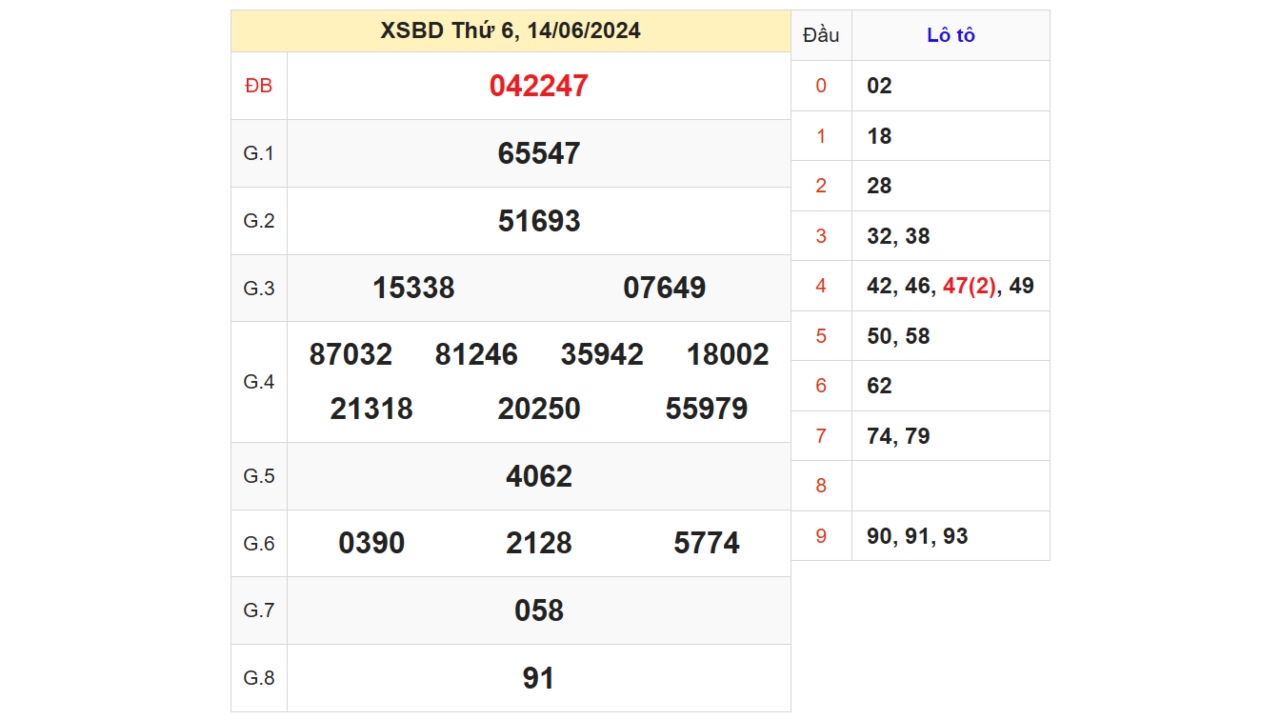Click lô tô values 74, 79
Viewport: 1280px width, 720px height.
pyautogui.click(x=898, y=436)
